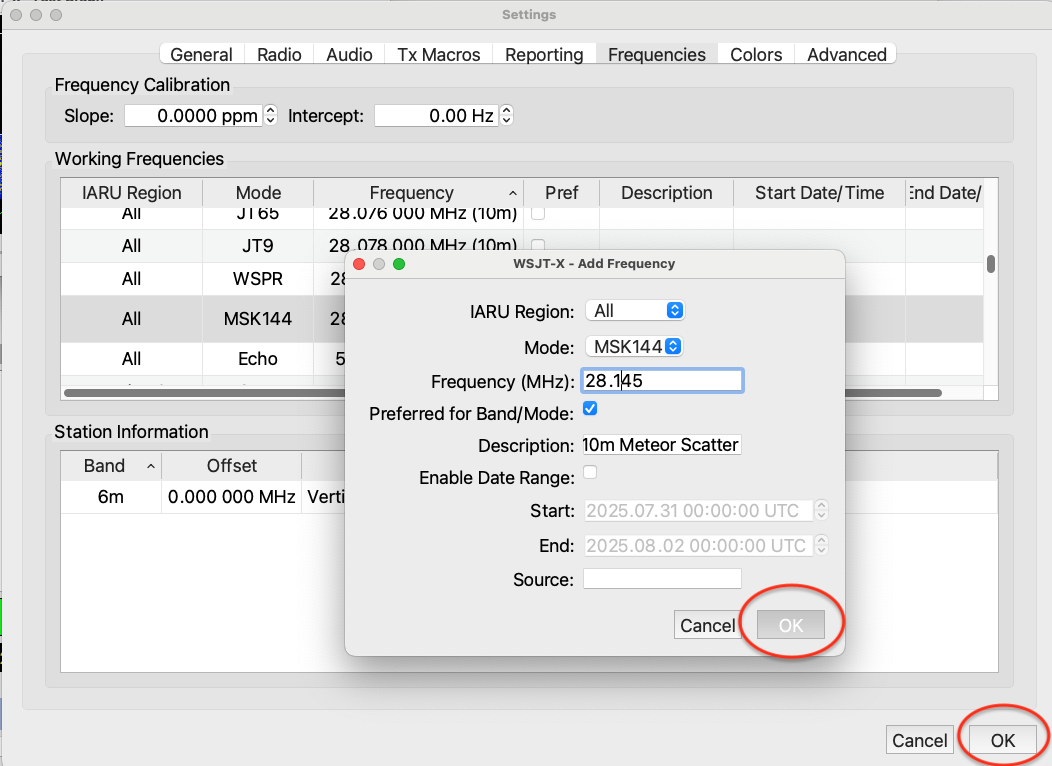Uncheck Preferred for Band/Mode checkbox
This screenshot has width=1052, height=766.
(x=590, y=409)
